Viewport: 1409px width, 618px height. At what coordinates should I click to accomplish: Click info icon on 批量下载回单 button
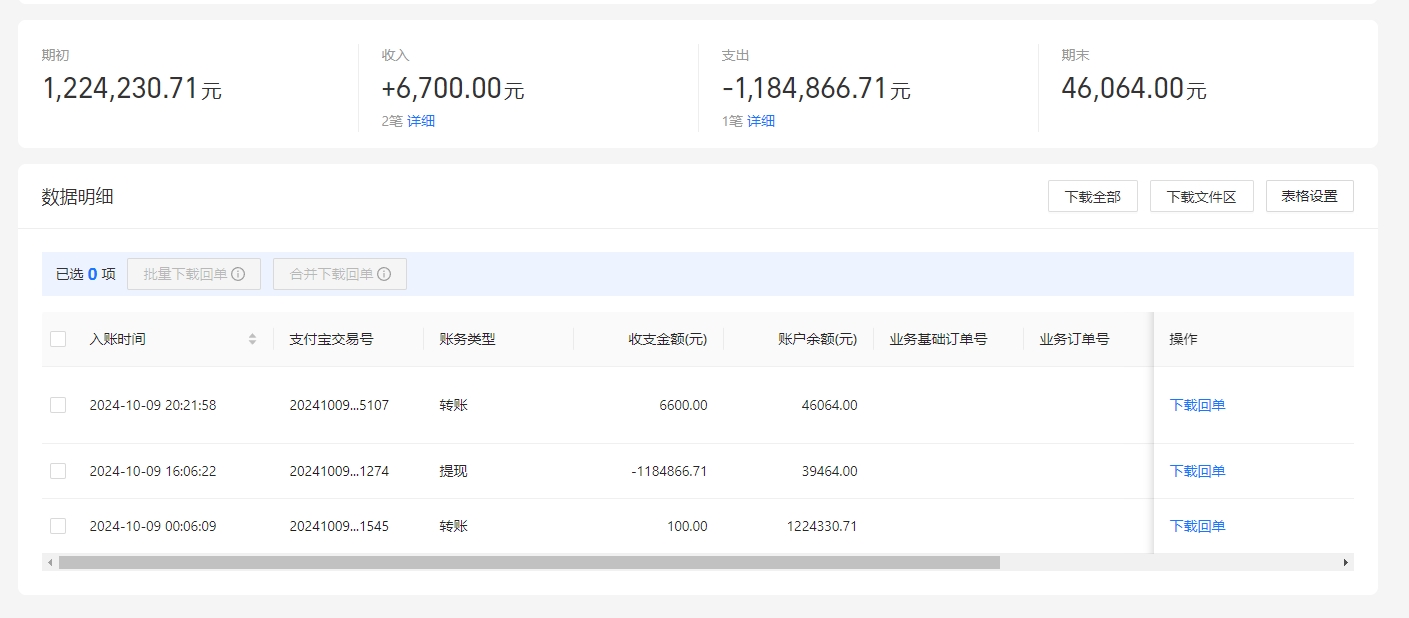coord(238,274)
